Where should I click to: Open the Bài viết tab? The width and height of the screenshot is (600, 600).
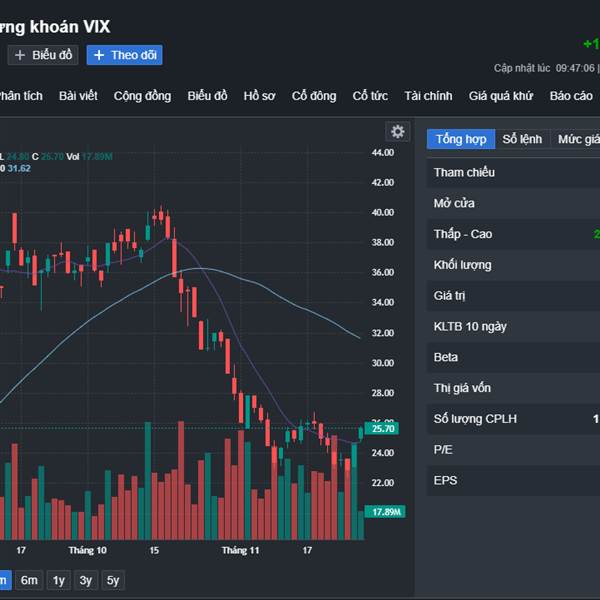[x=78, y=96]
